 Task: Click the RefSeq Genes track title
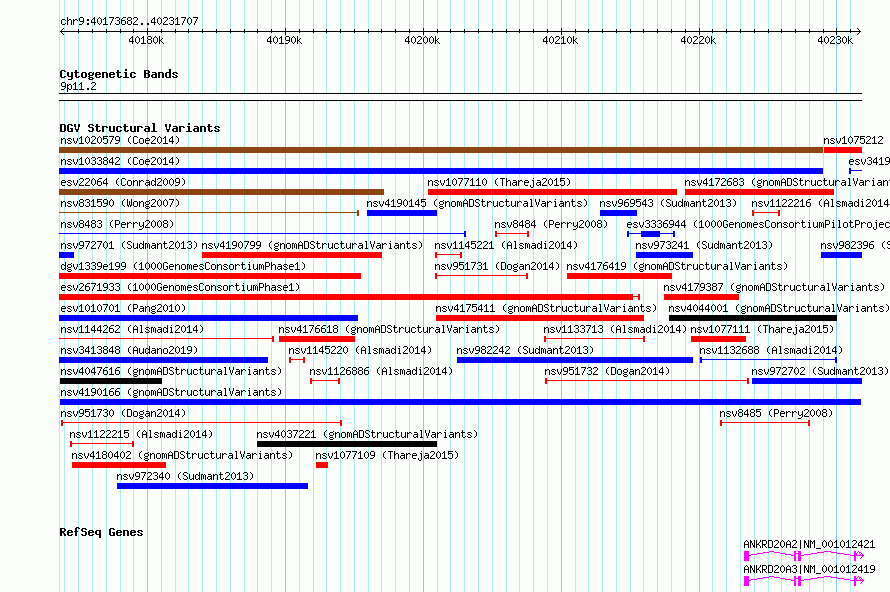click(101, 532)
